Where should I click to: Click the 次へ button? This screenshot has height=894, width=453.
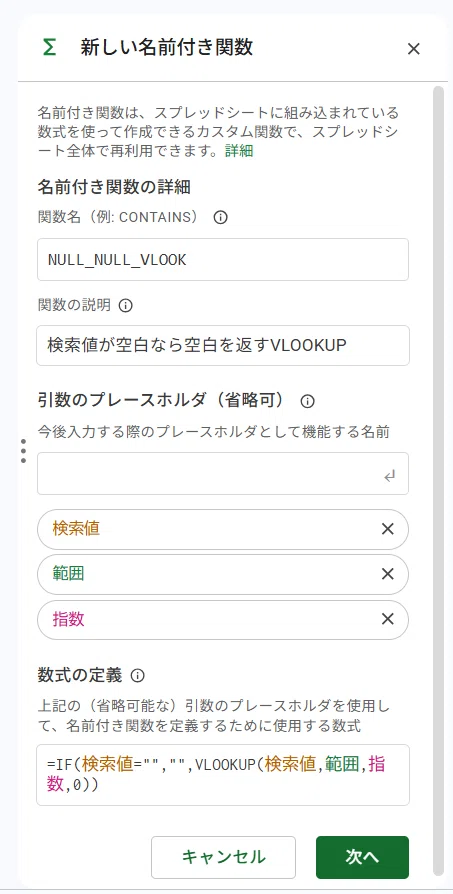(362, 857)
